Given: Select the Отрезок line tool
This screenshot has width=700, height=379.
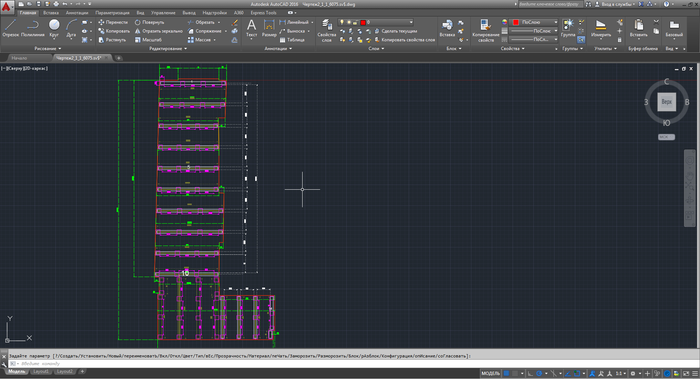Looking at the screenshot, I should click(10, 28).
